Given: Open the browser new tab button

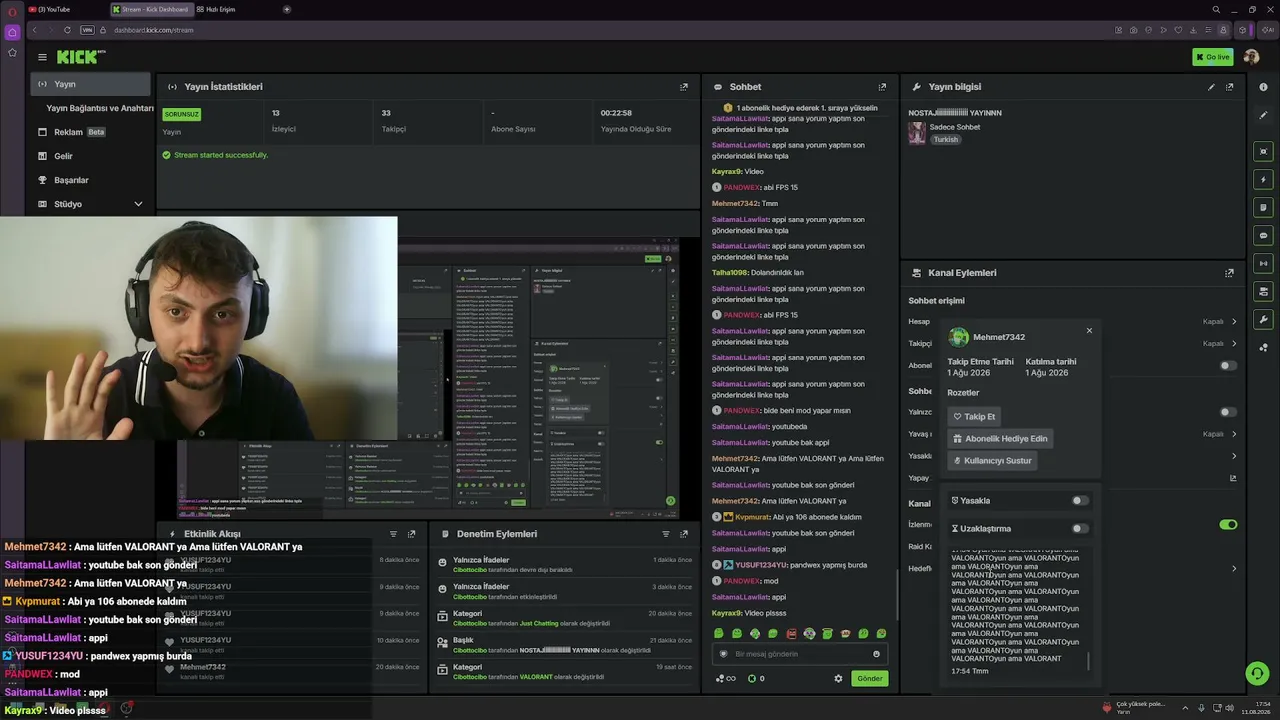Looking at the screenshot, I should tap(287, 9).
